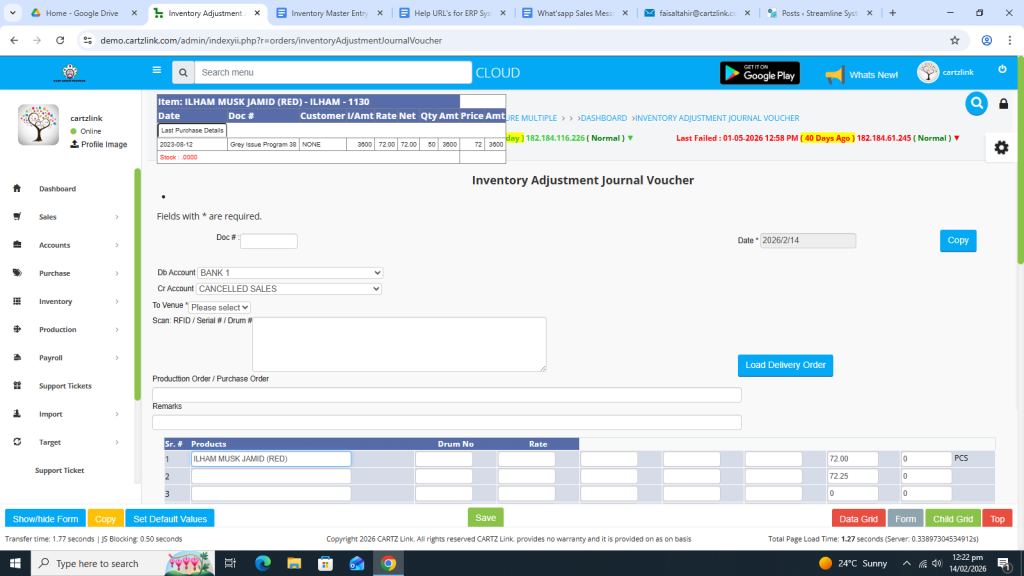
Task: Open the To Venue dropdown
Action: (x=220, y=307)
